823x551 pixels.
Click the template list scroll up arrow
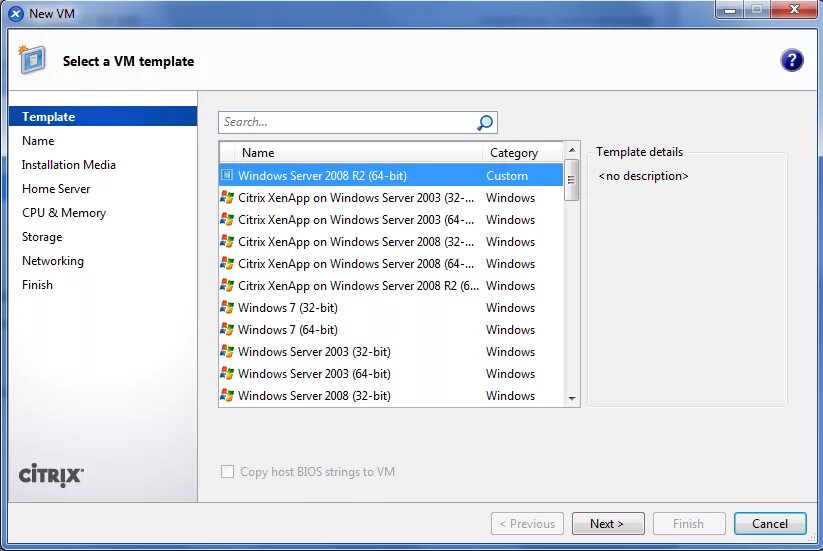click(x=572, y=150)
